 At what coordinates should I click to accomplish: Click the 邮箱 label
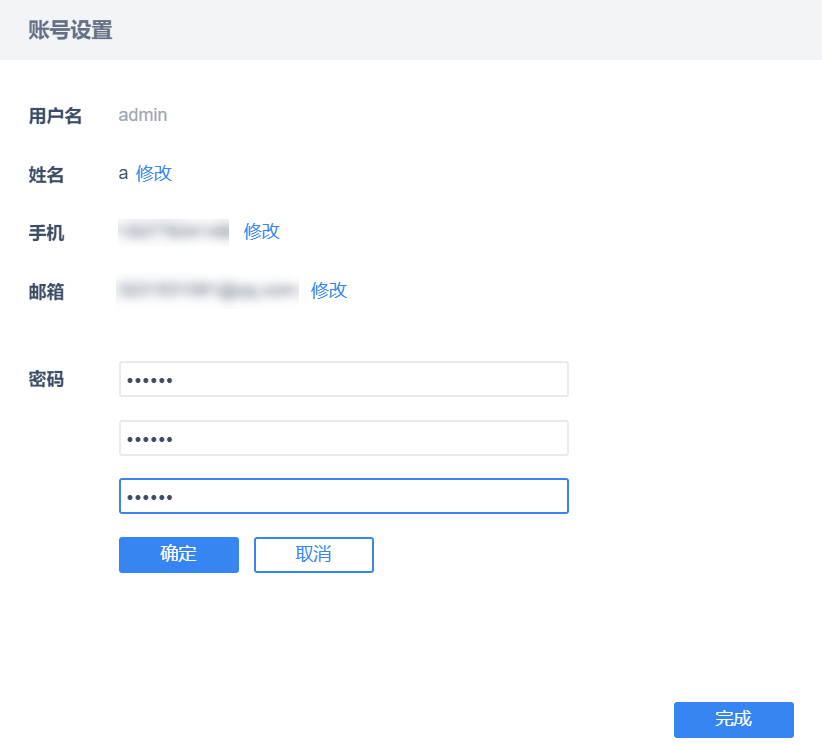point(46,291)
